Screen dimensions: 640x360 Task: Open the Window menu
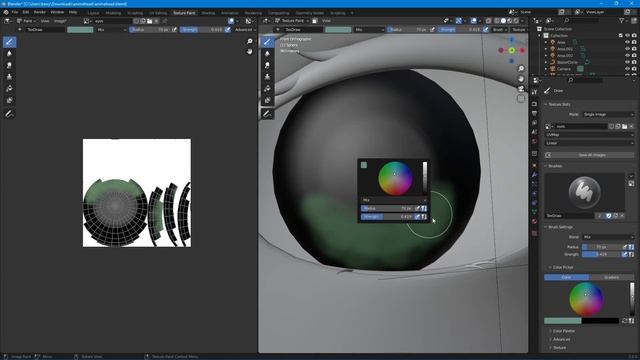[57, 12]
